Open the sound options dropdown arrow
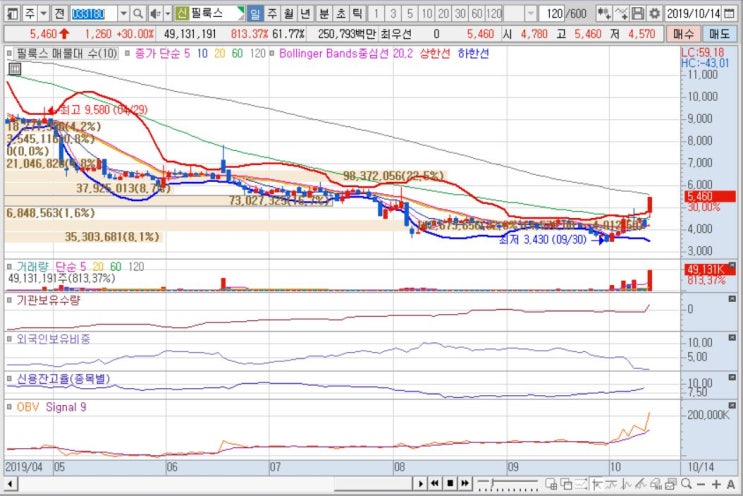This screenshot has height=496, width=743. [x=168, y=14]
